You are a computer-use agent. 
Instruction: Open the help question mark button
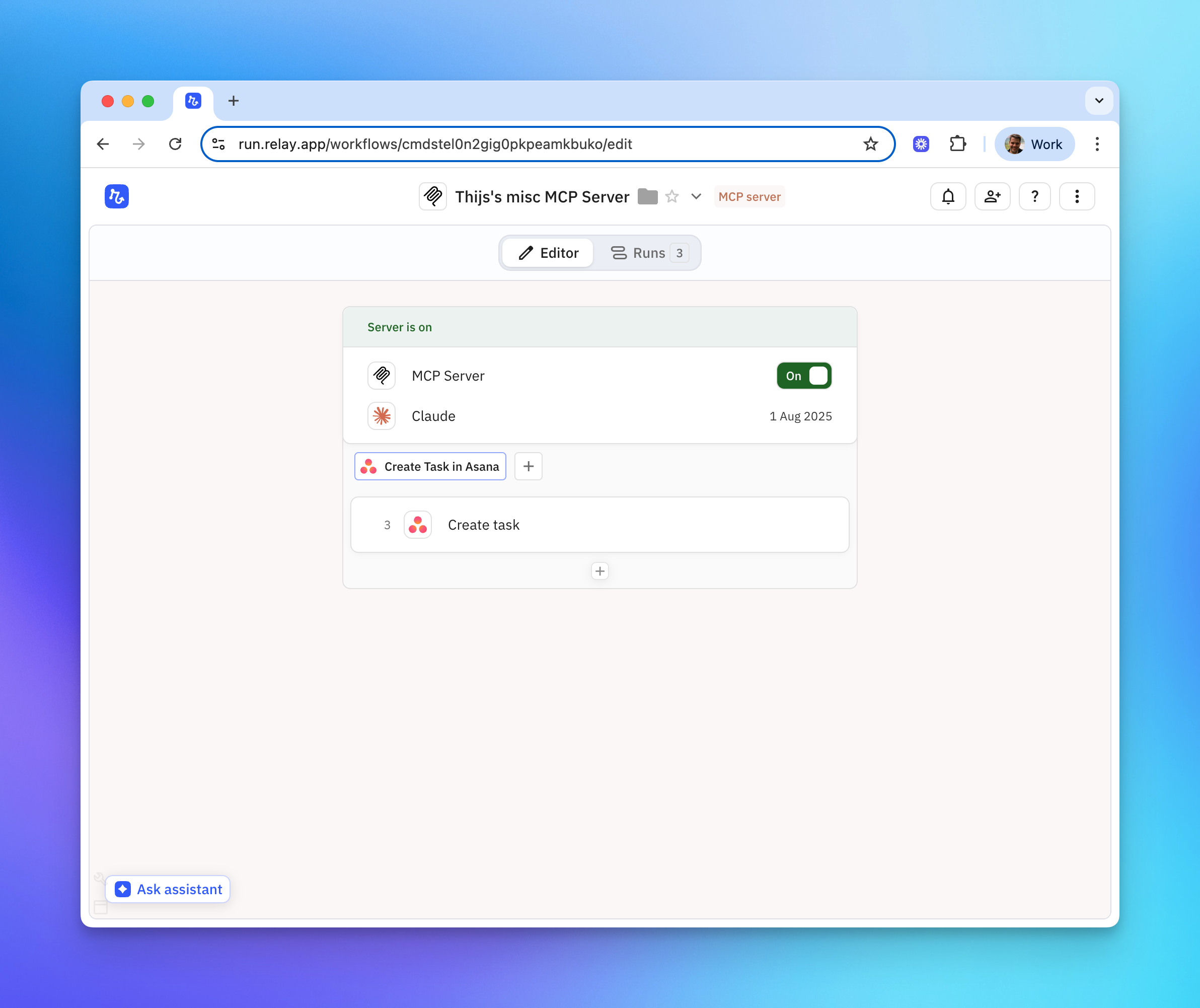click(x=1034, y=196)
